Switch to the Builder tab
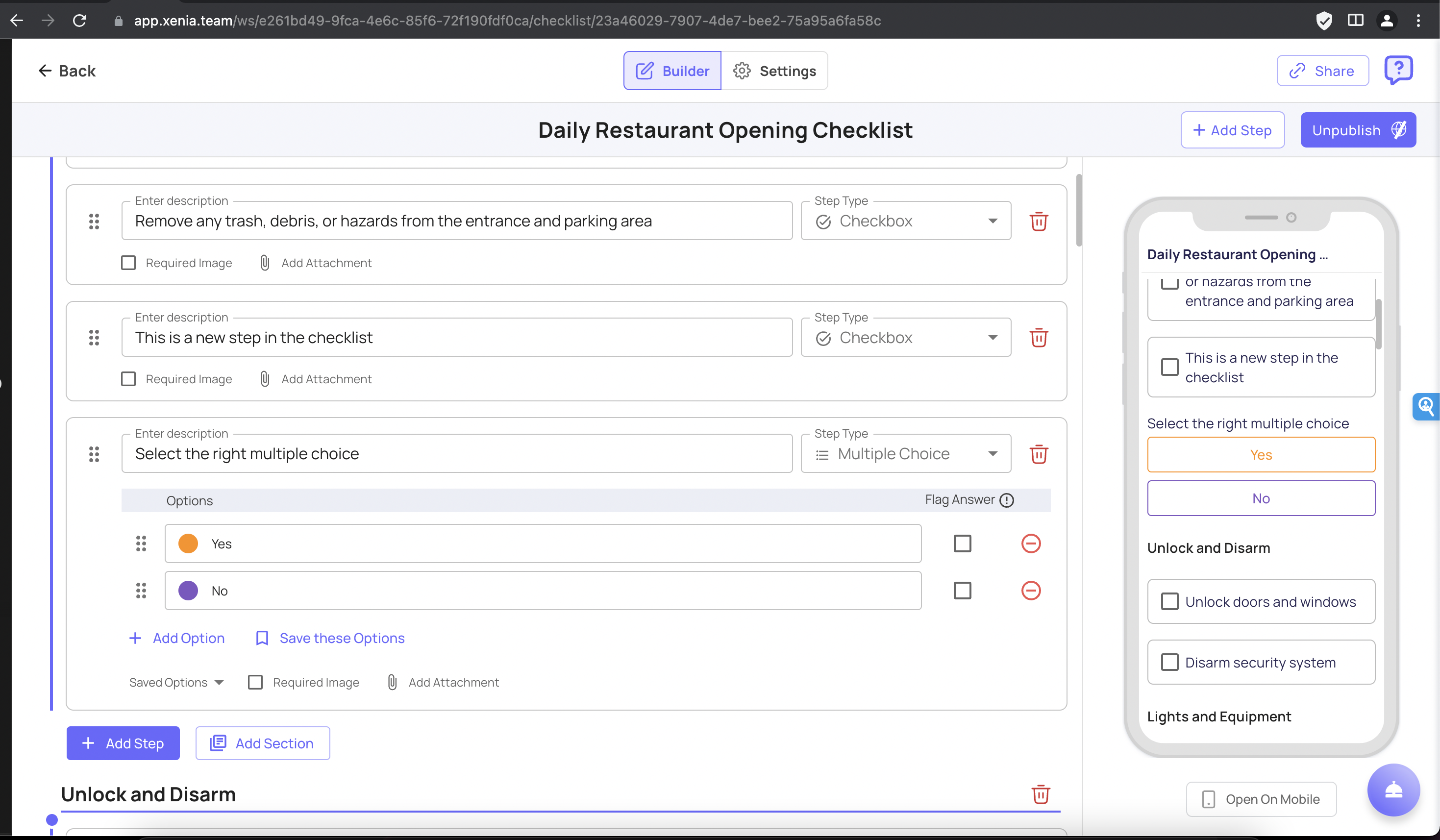Image resolution: width=1440 pixels, height=840 pixels. pos(672,71)
